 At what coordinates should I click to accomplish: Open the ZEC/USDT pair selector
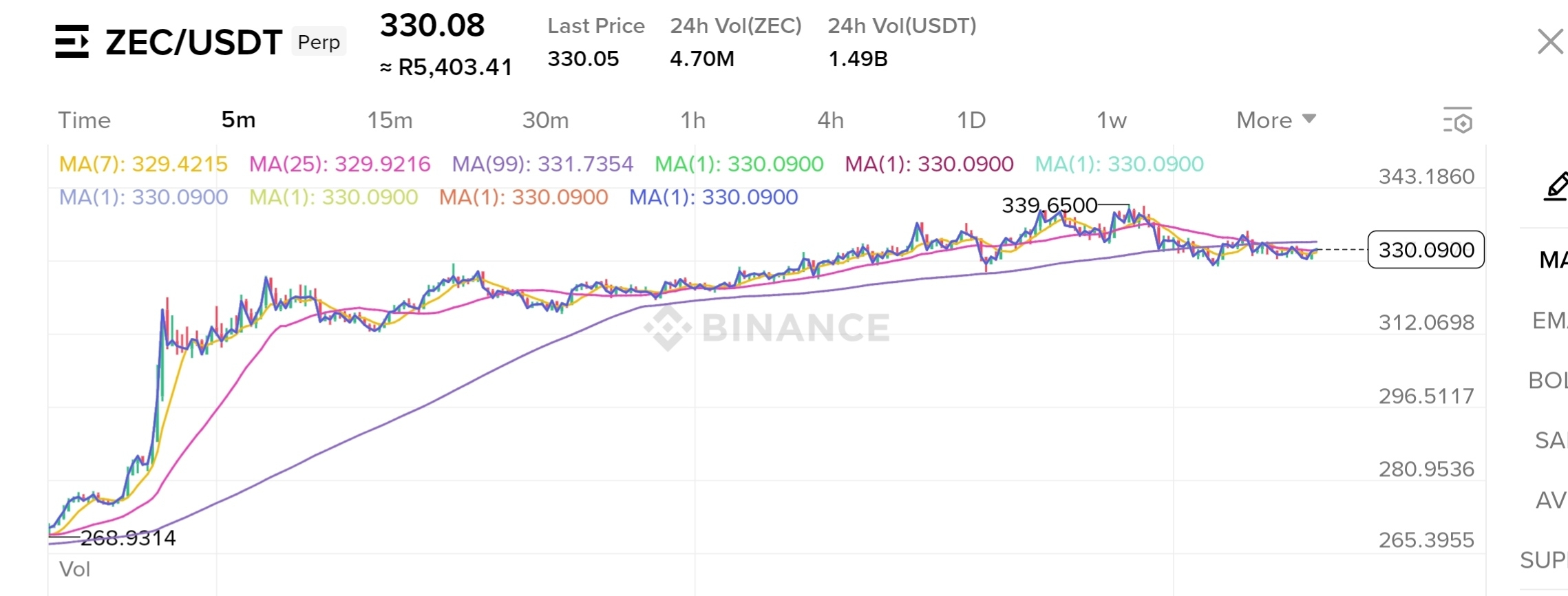tap(193, 42)
